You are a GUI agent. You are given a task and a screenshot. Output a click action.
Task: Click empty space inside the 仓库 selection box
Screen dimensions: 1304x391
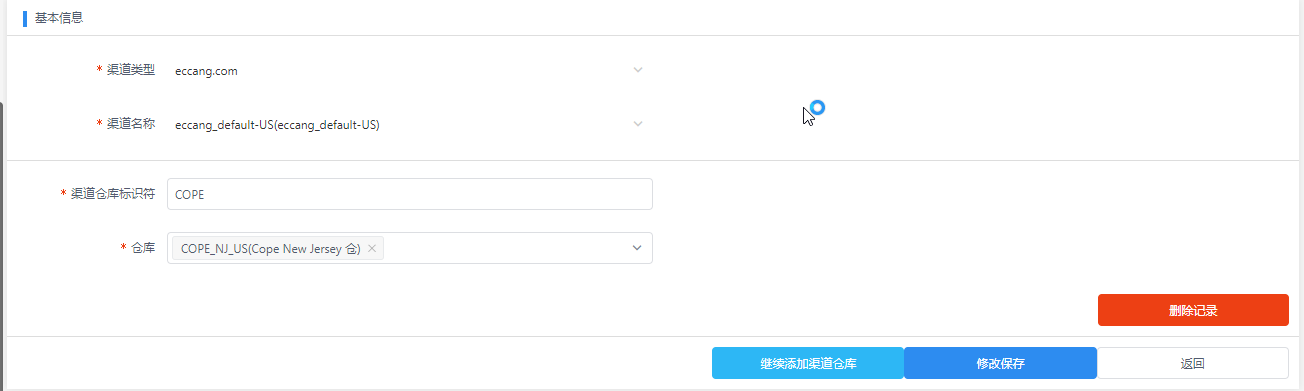500,248
